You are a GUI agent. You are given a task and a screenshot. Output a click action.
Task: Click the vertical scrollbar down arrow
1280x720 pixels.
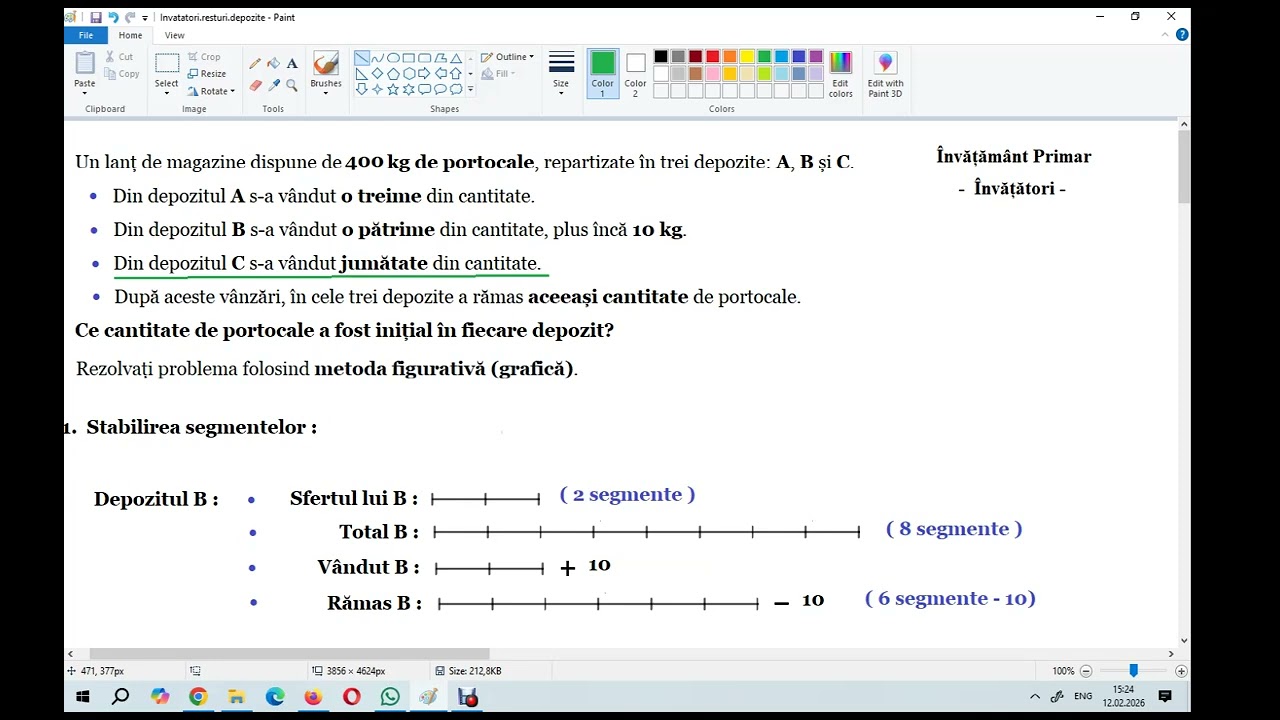coord(1184,641)
